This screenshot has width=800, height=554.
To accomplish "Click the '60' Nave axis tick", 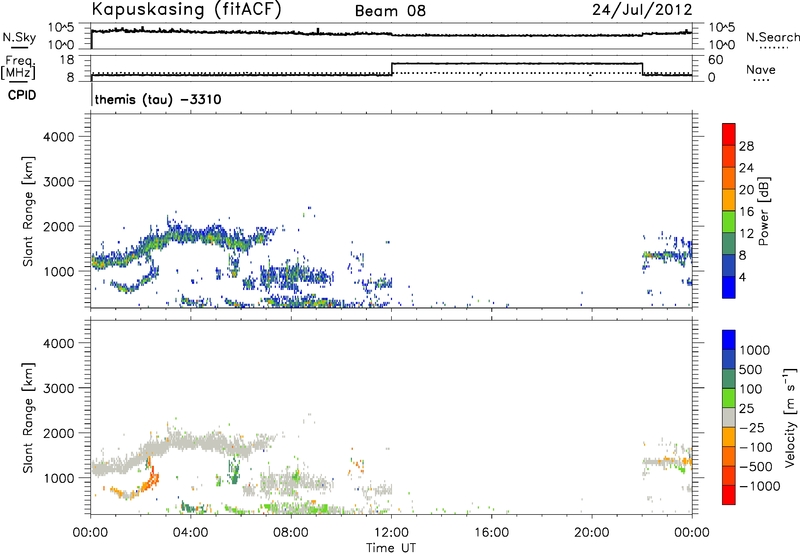I will [x=716, y=60].
